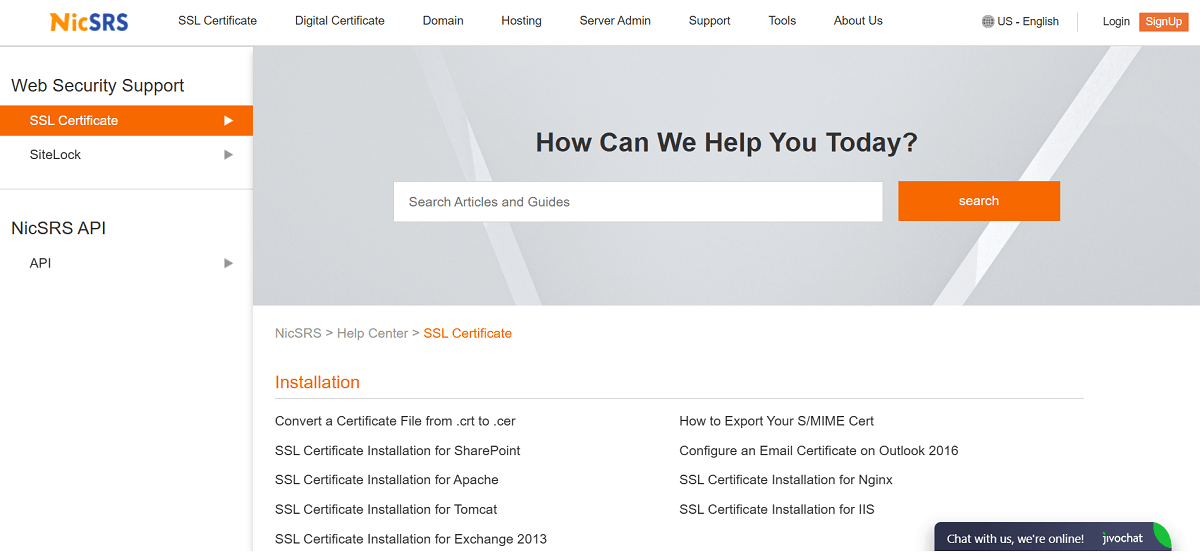
Task: Click the globe language icon
Action: click(x=988, y=21)
